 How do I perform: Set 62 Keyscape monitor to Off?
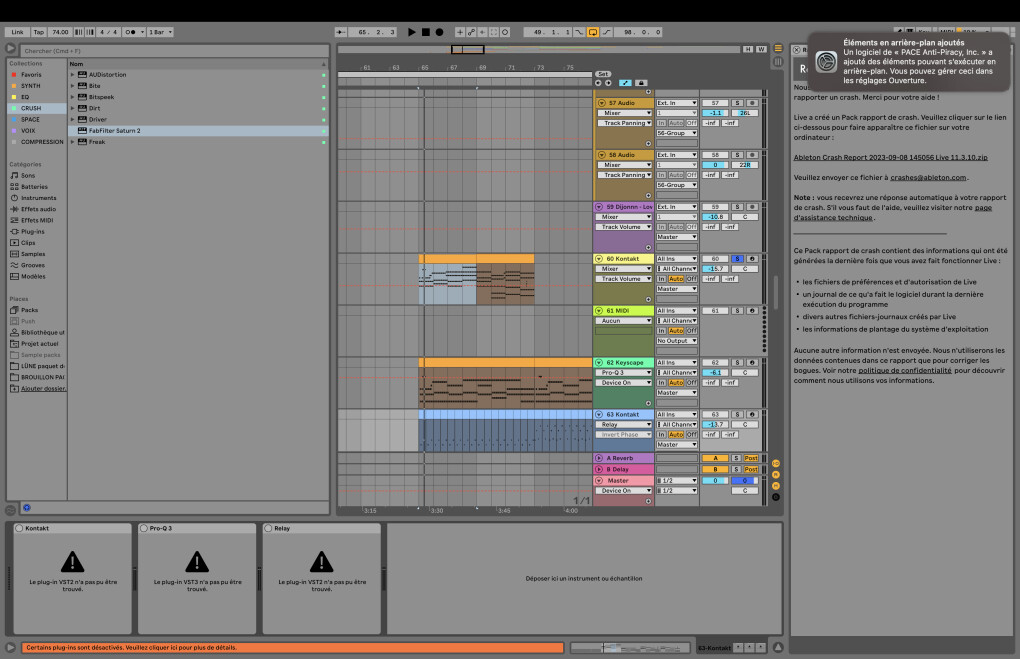[691, 383]
